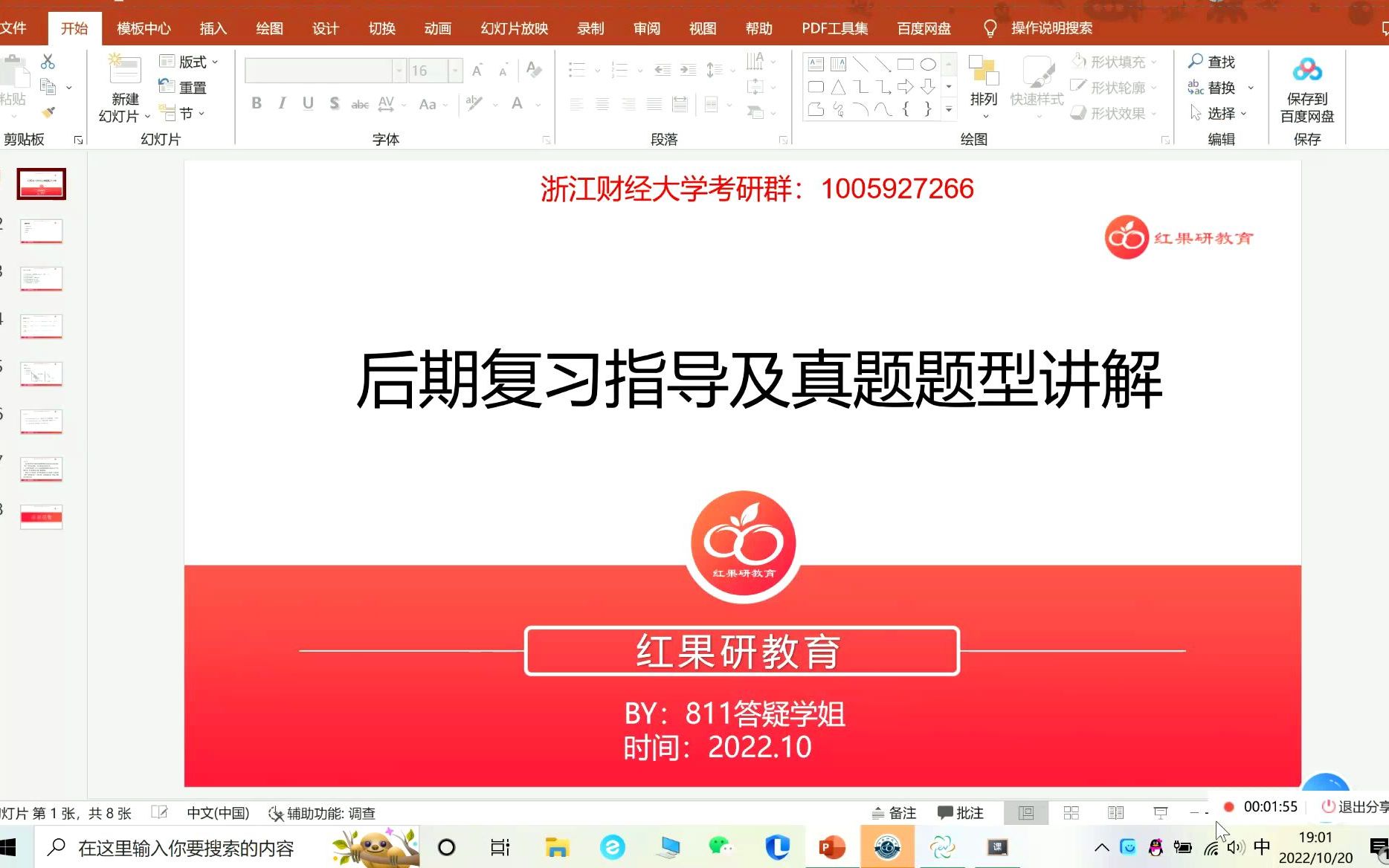Open line spacing options

719,70
